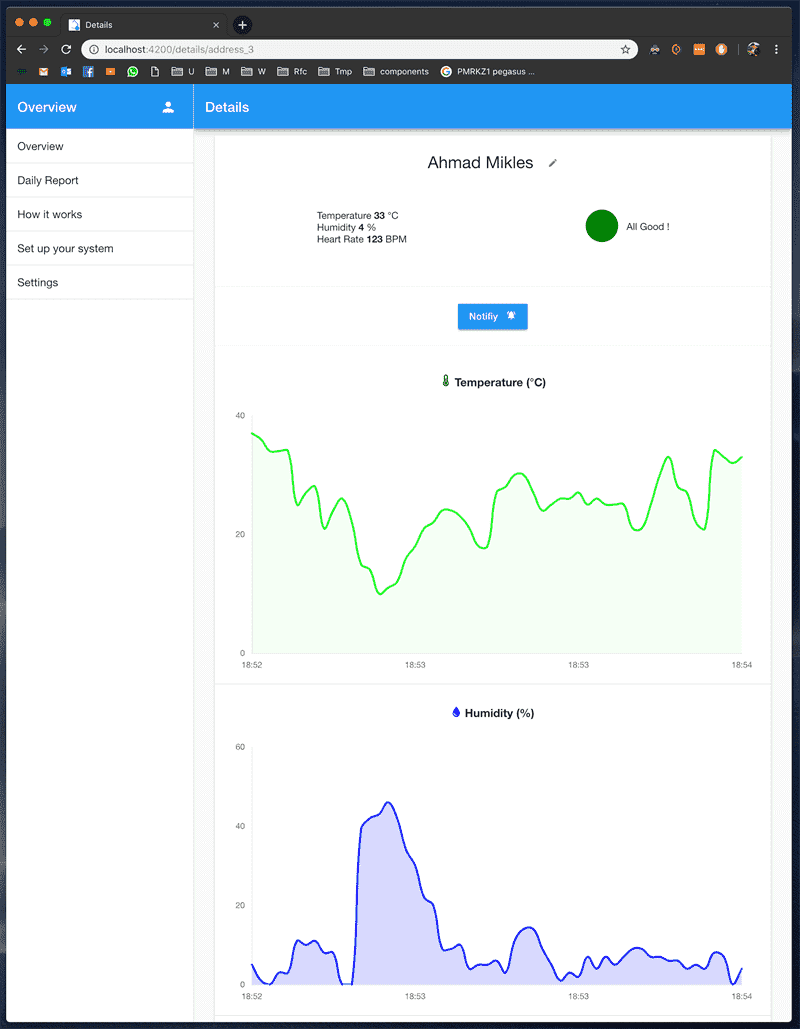Click the browser forward arrow

(43, 49)
